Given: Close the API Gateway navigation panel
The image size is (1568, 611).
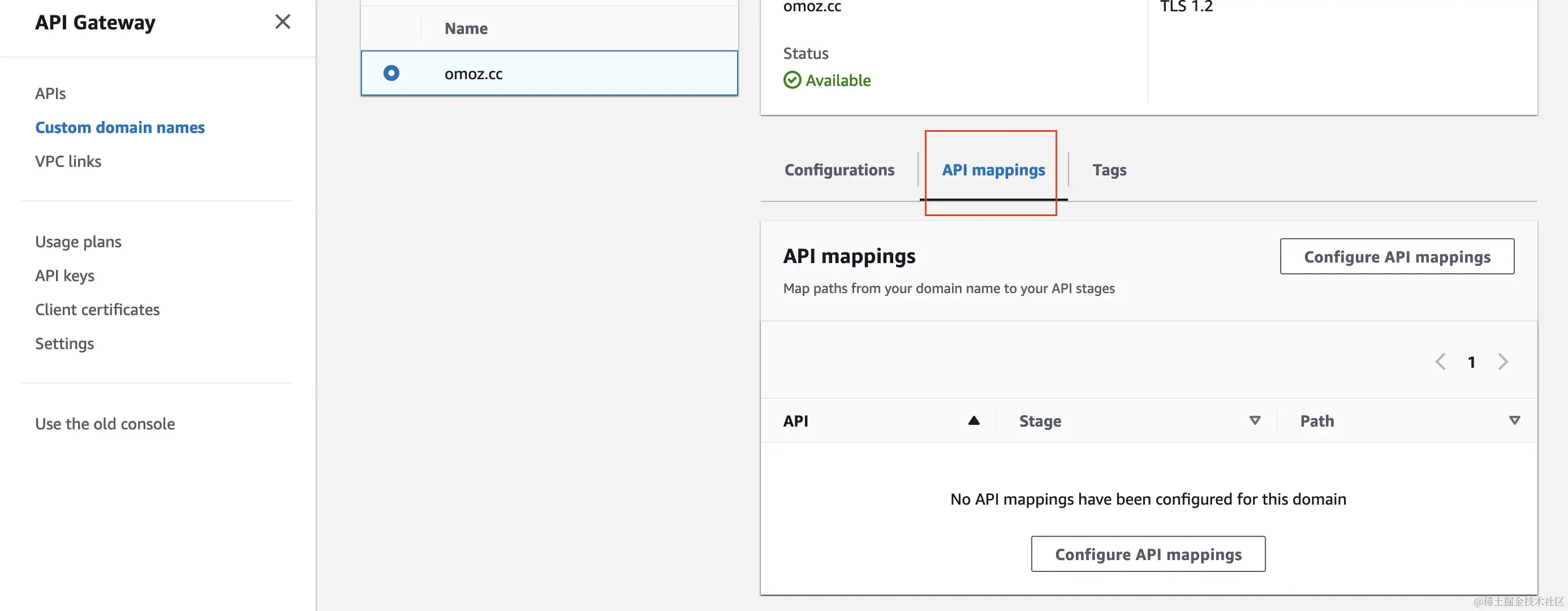Looking at the screenshot, I should point(282,22).
